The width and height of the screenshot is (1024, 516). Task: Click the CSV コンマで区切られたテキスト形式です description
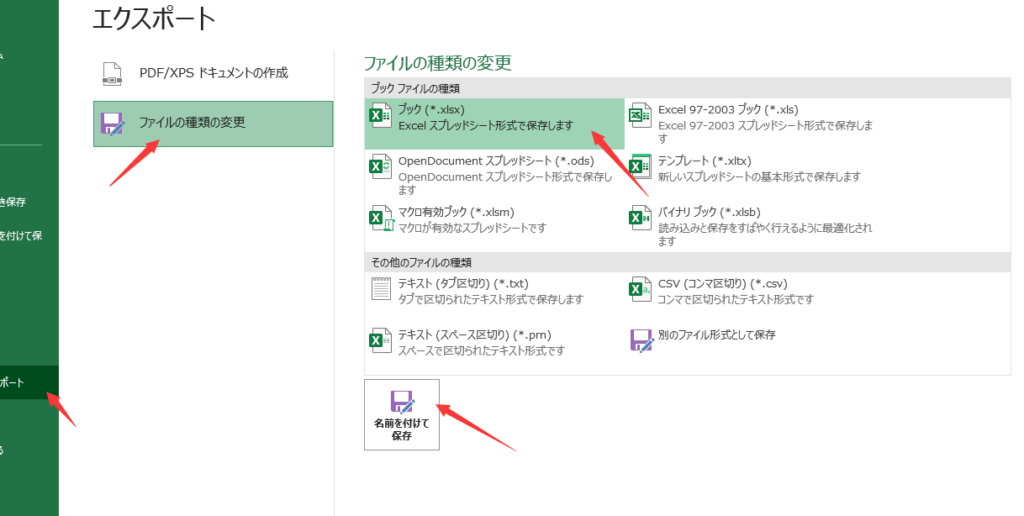click(x=735, y=299)
